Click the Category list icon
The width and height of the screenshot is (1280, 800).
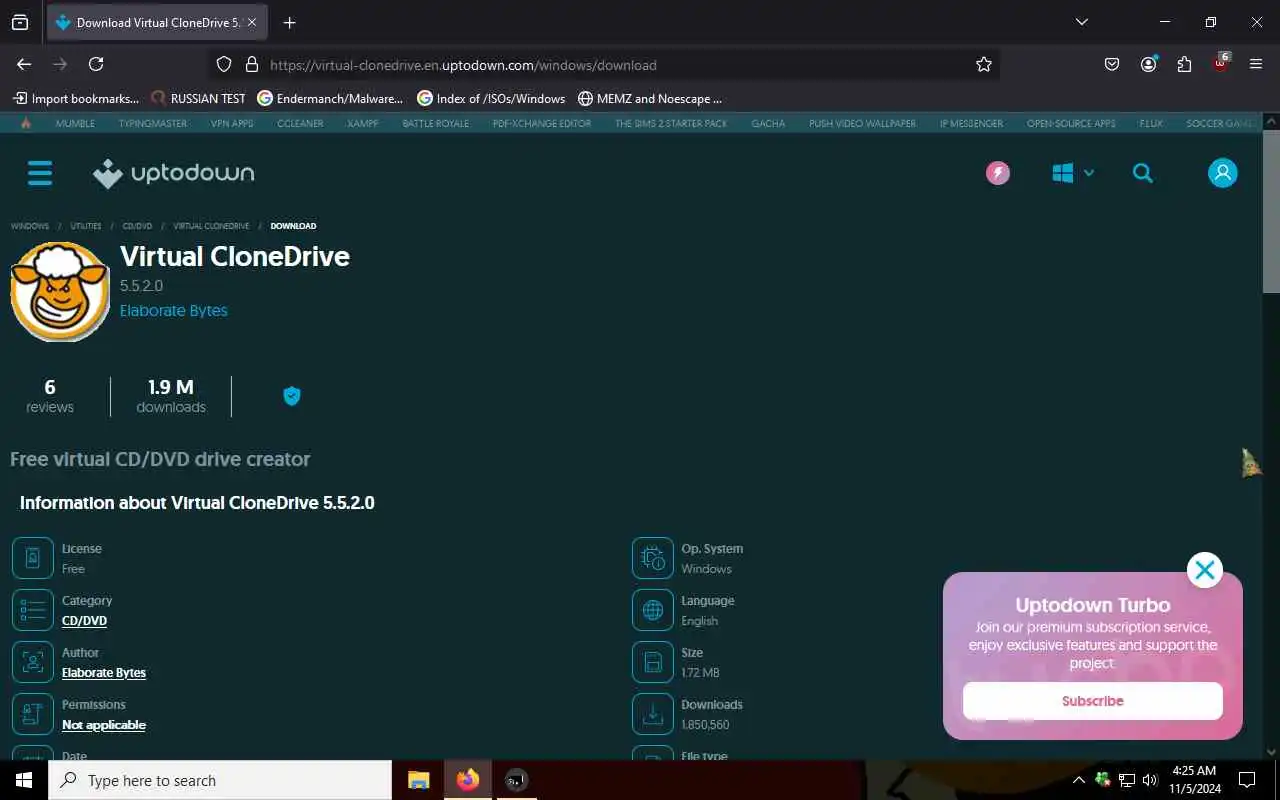click(33, 610)
